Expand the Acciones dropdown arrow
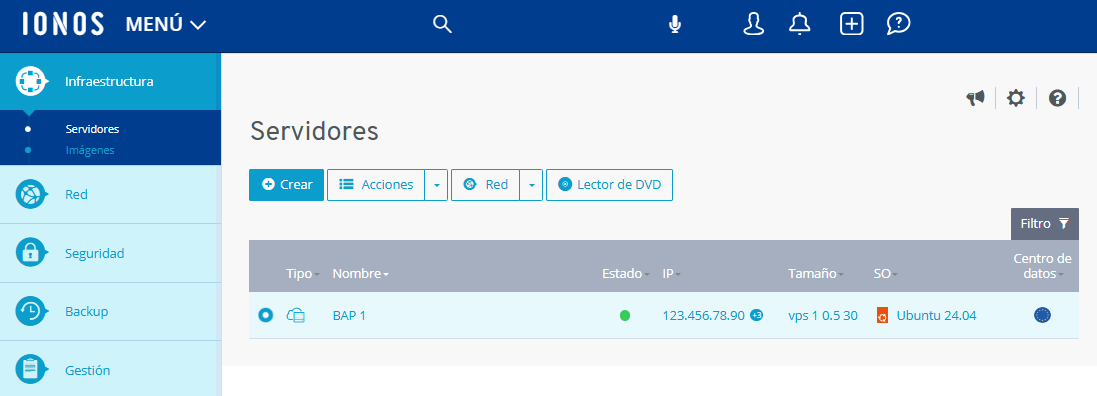This screenshot has width=1097, height=396. [436, 185]
